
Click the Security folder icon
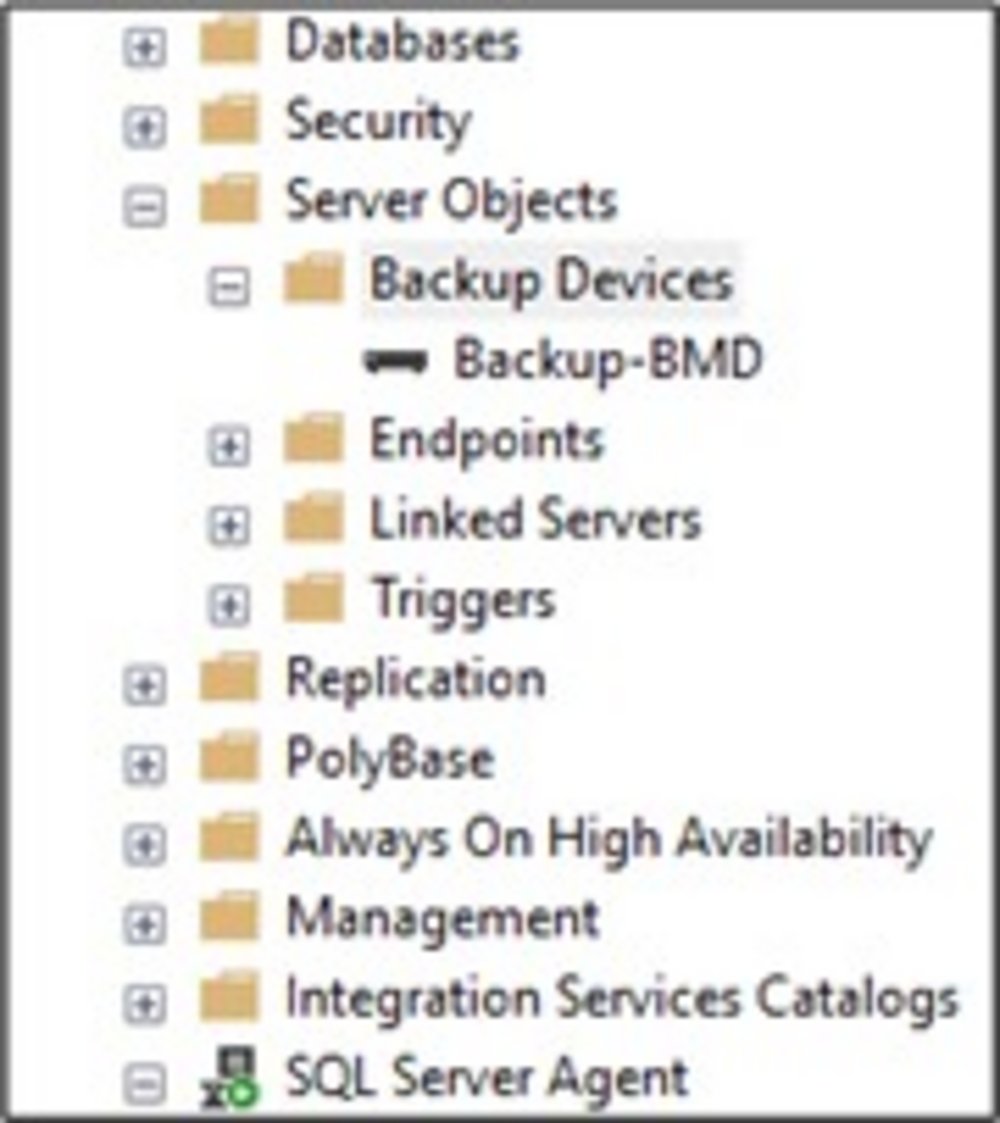pos(229,123)
